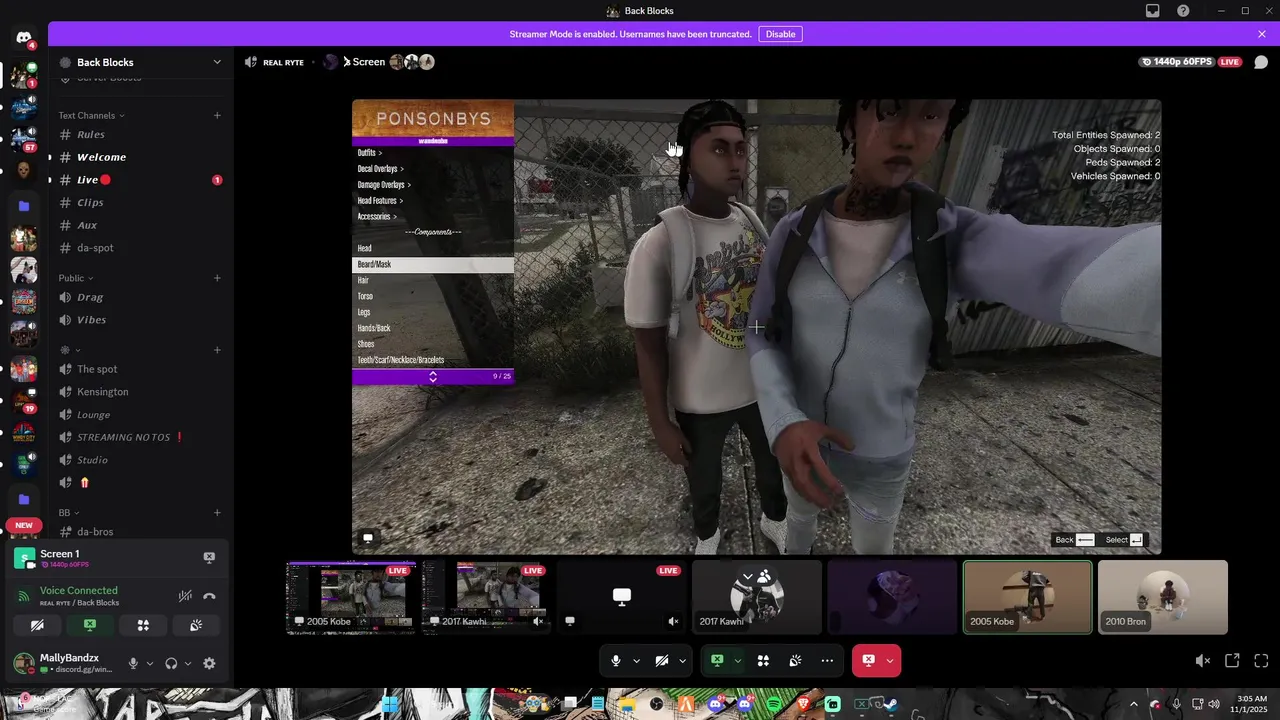Click pop-out icon on main stream corner
Screen dimensions: 1280x720
click(368, 538)
